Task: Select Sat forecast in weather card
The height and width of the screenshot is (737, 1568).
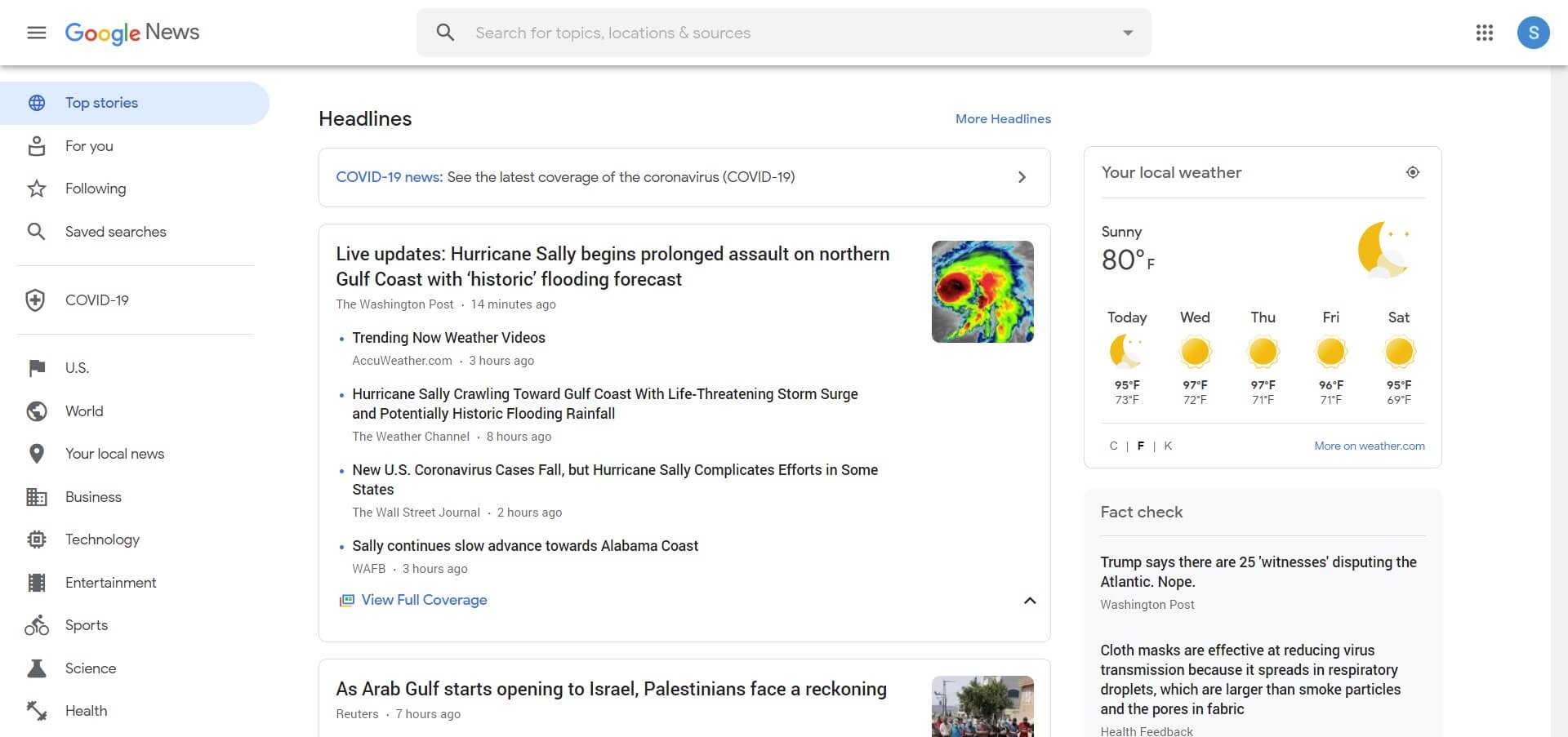Action: (x=1399, y=357)
